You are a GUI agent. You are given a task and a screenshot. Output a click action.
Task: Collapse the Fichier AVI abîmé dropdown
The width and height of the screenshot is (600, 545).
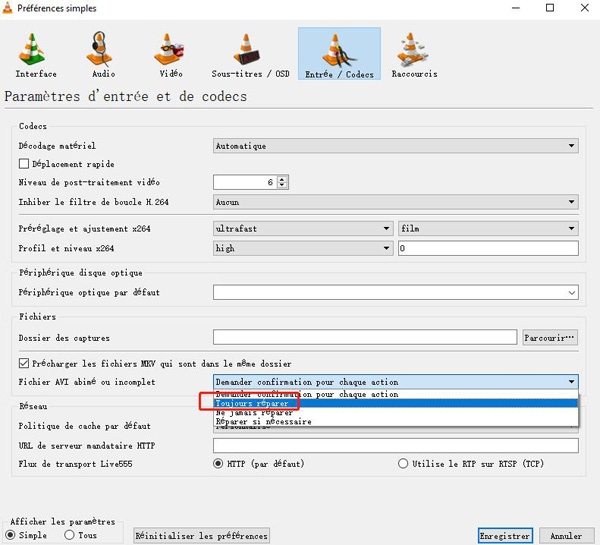point(396,382)
